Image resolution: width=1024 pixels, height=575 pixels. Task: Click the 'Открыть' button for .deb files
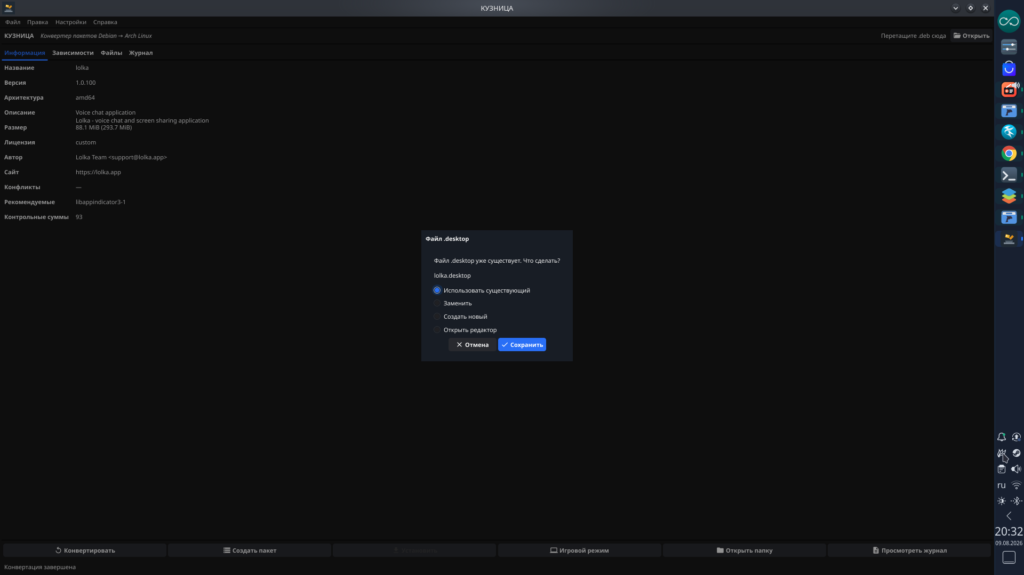point(971,36)
